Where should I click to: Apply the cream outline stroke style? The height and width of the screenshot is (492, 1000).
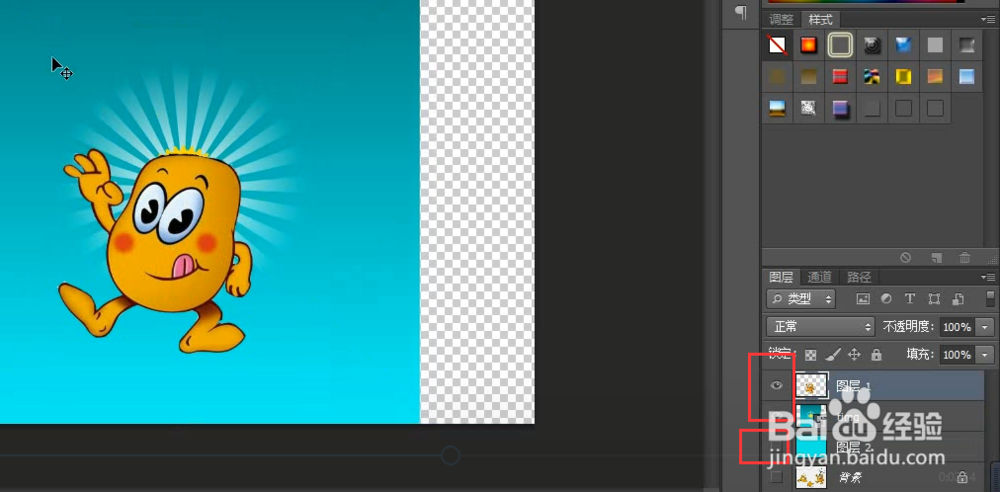[x=841, y=45]
